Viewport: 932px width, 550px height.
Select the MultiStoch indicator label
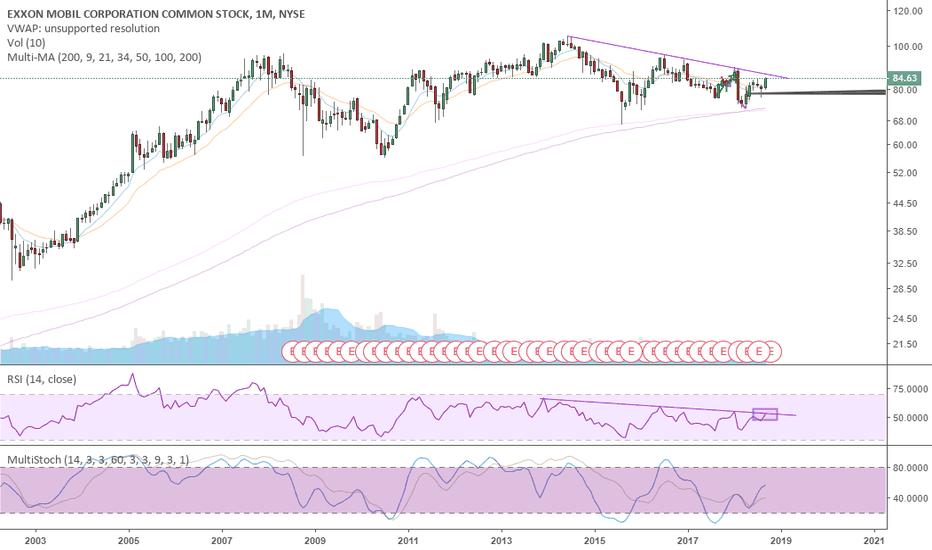click(x=98, y=460)
